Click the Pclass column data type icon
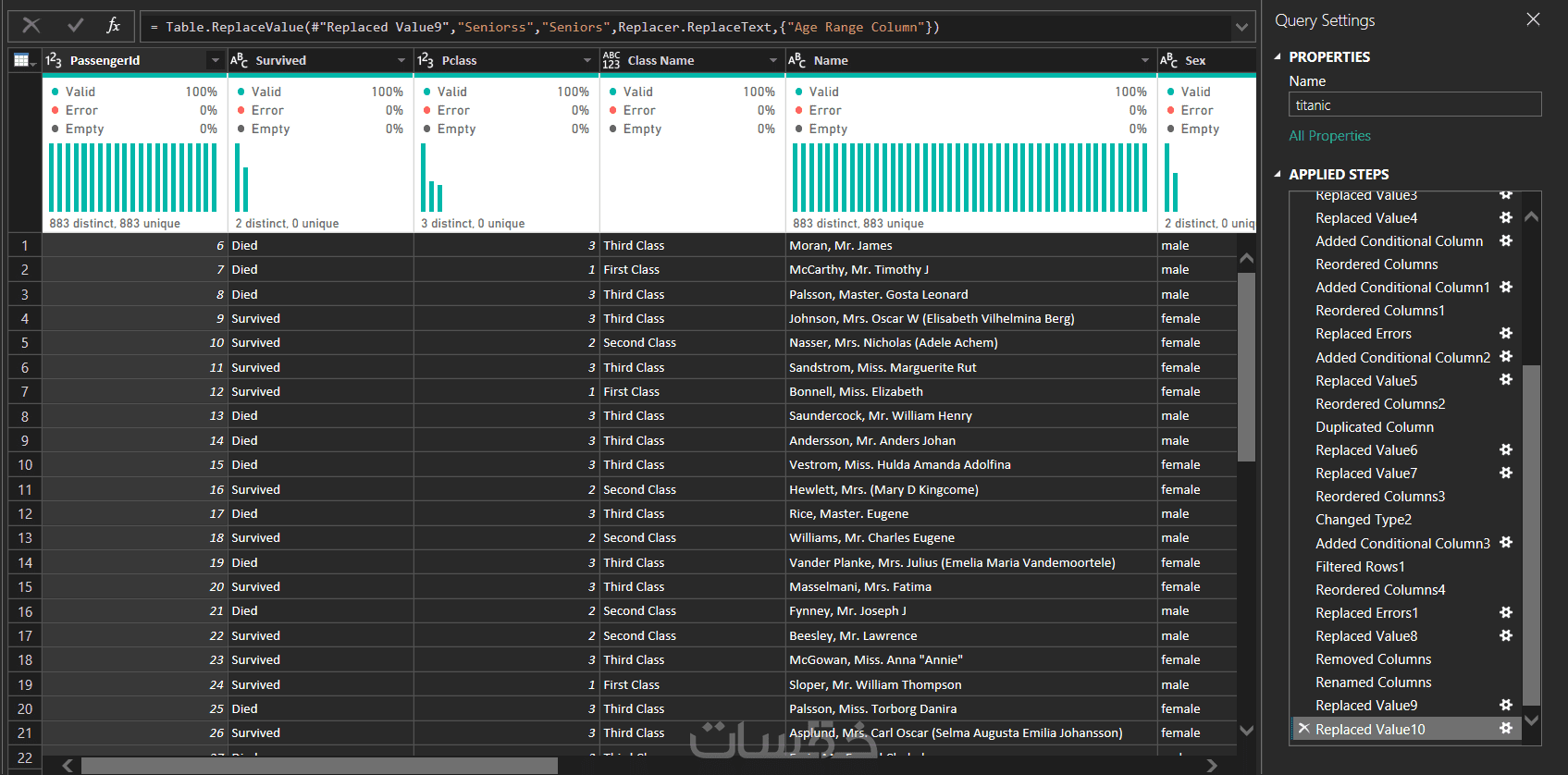1568x775 pixels. (x=426, y=60)
